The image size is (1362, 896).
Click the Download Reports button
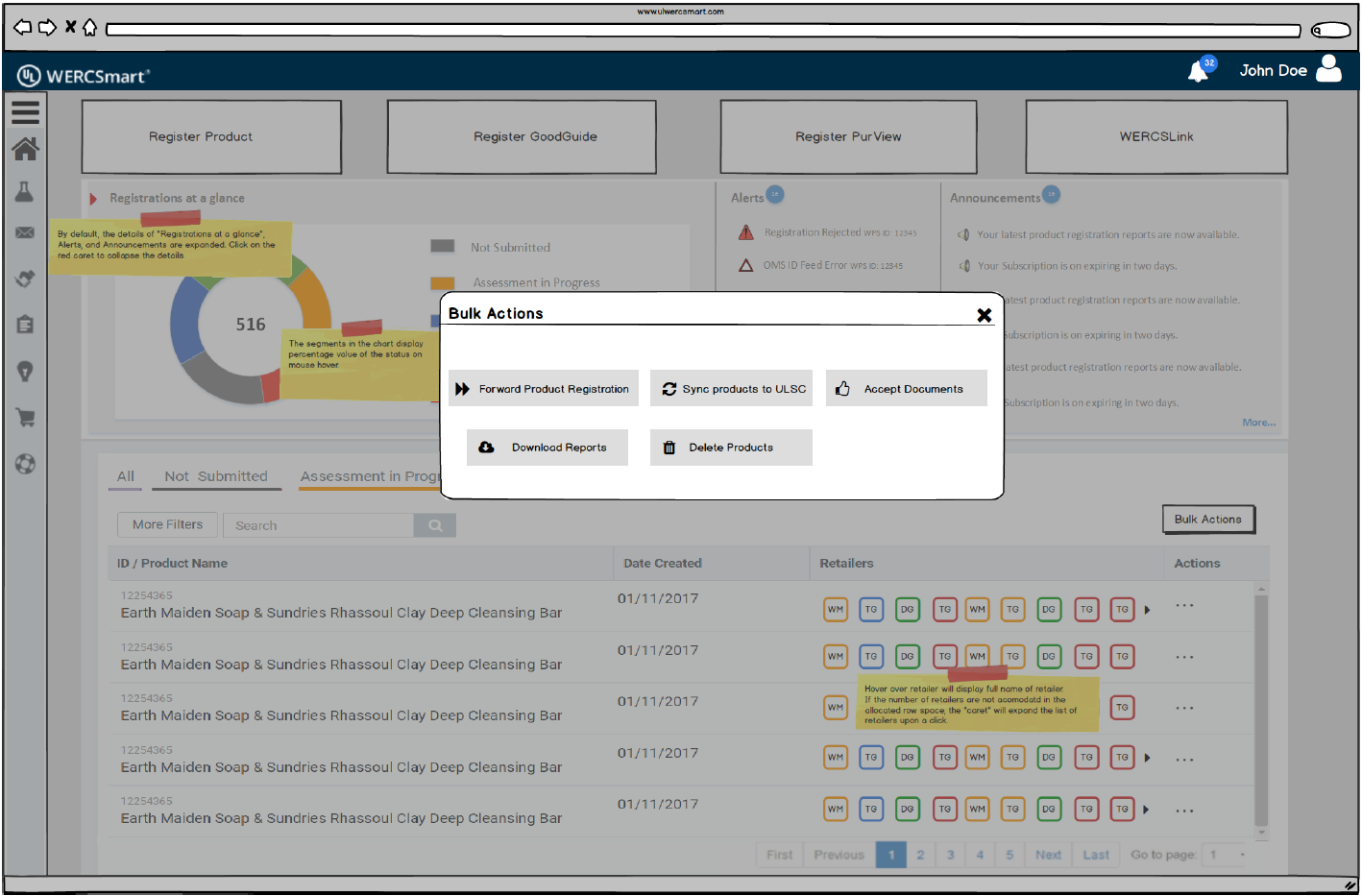tap(547, 448)
